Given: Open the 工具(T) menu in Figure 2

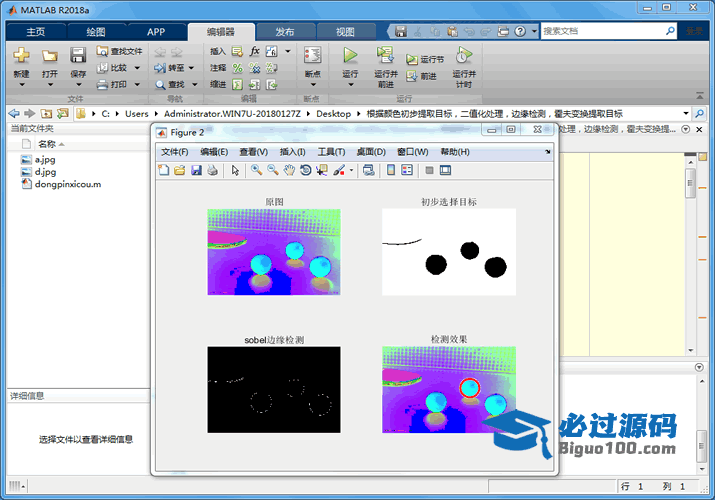Looking at the screenshot, I should pos(331,152).
